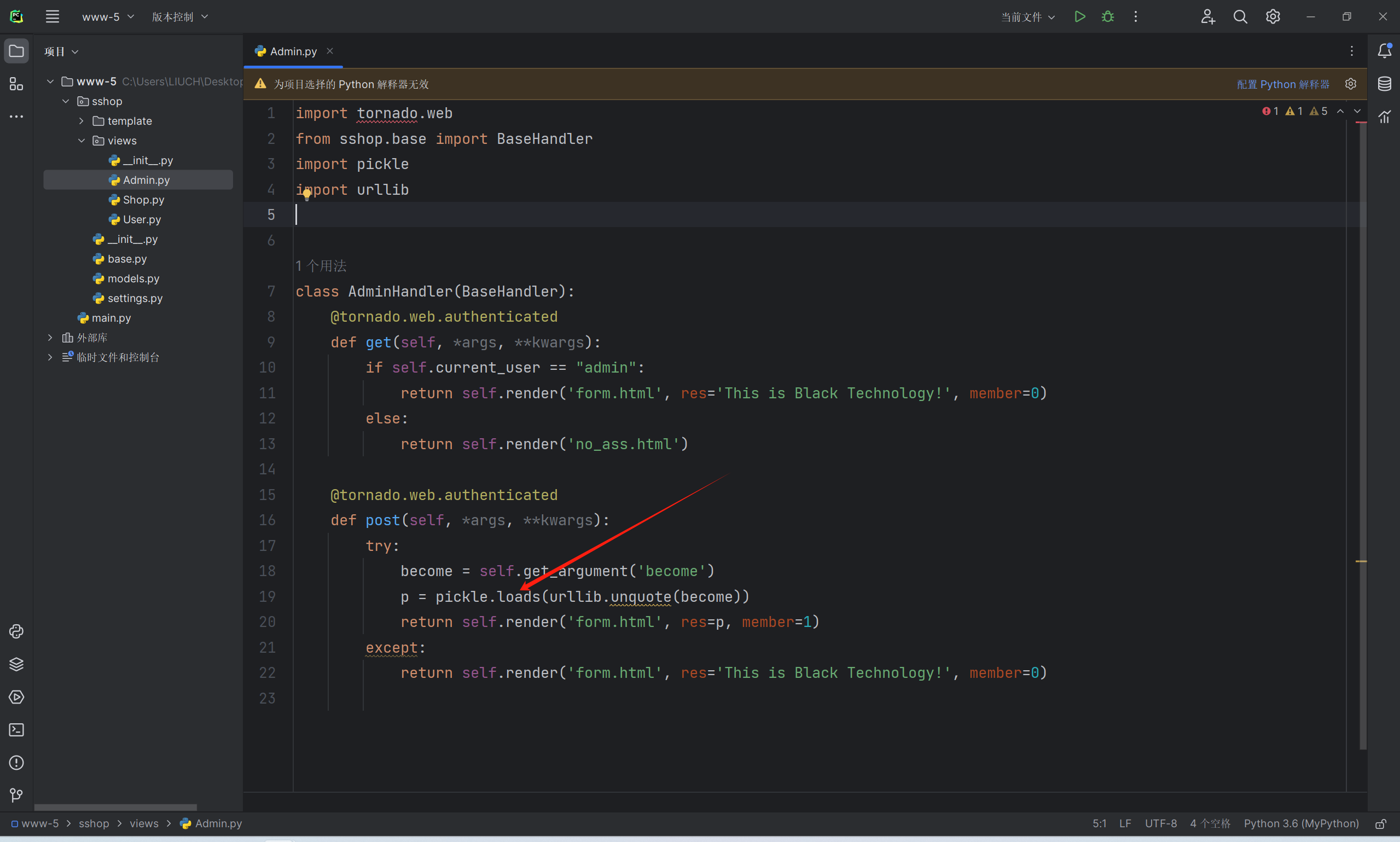Open the Problems tool window
Image resolution: width=1400 pixels, height=842 pixels.
16,763
